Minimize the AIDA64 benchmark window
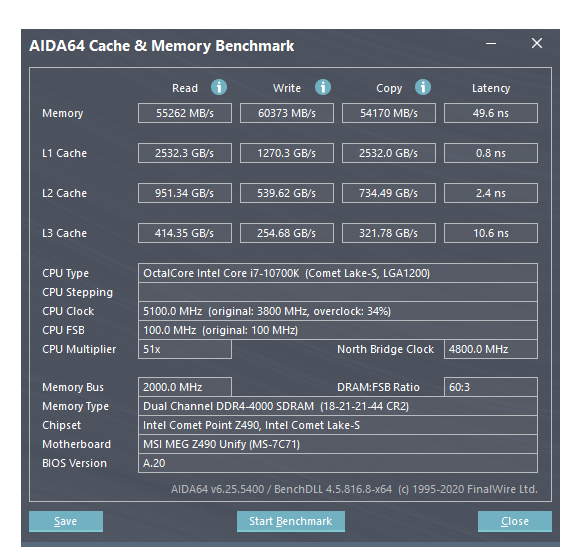 (x=491, y=44)
